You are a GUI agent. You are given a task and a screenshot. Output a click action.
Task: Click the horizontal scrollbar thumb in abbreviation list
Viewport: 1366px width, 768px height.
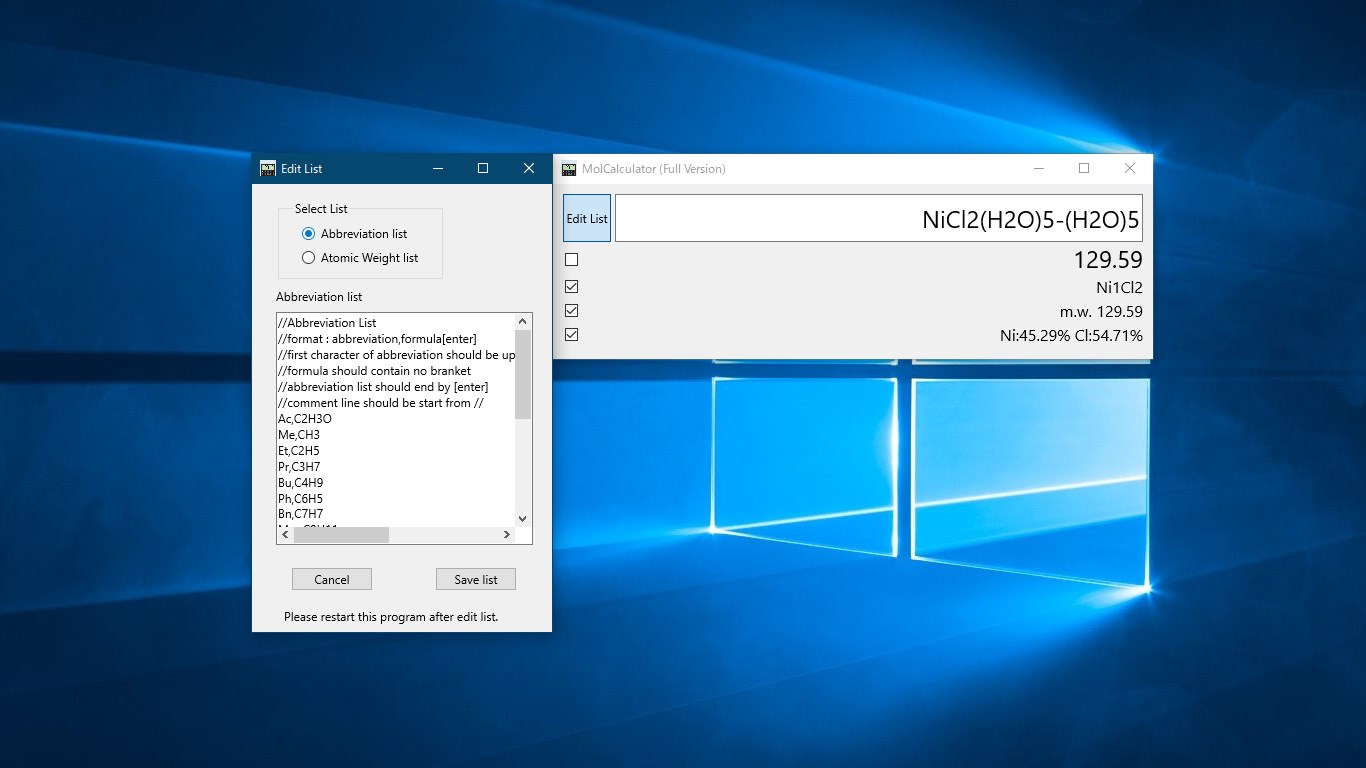[341, 535]
